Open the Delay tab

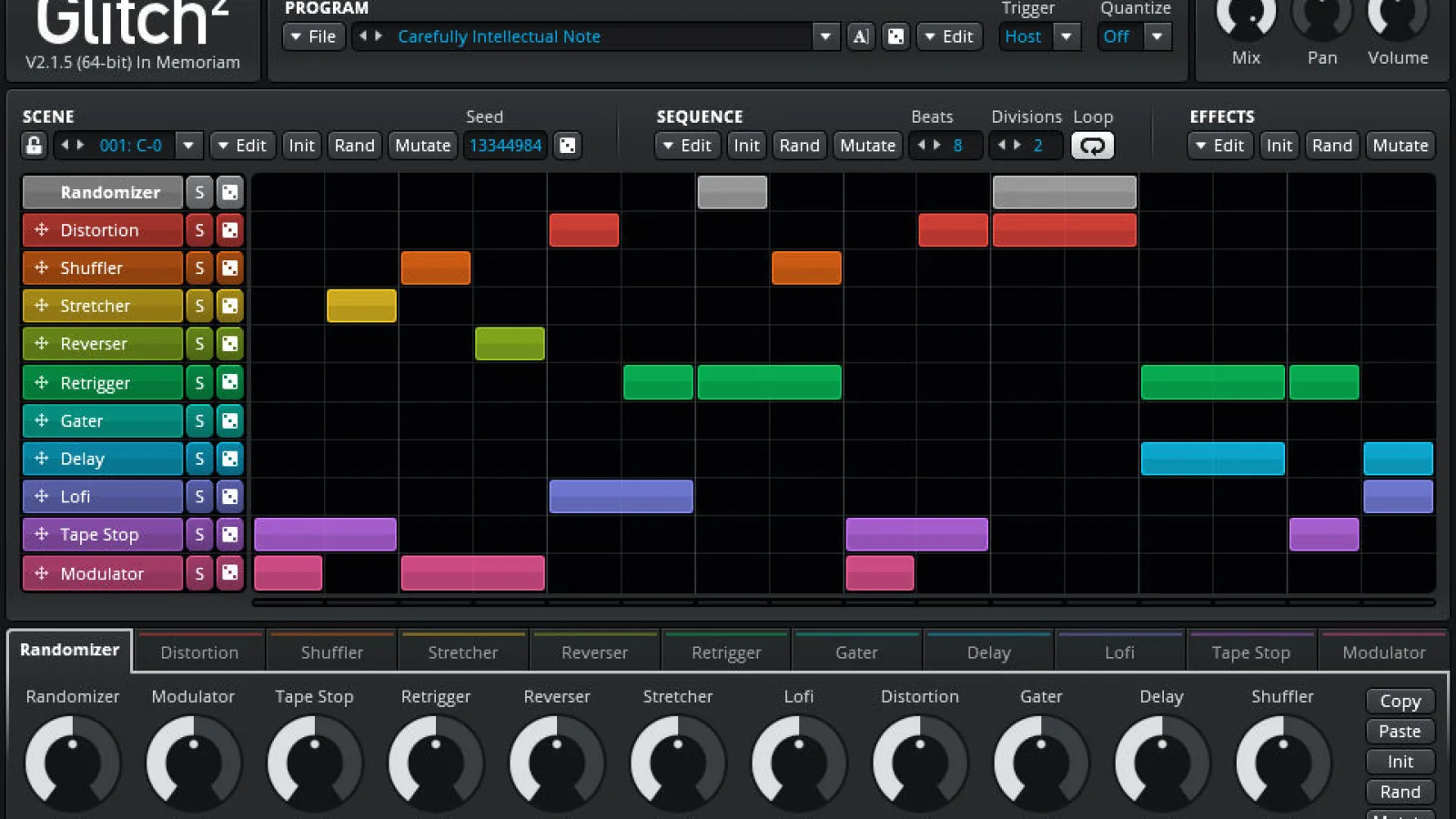[x=989, y=652]
